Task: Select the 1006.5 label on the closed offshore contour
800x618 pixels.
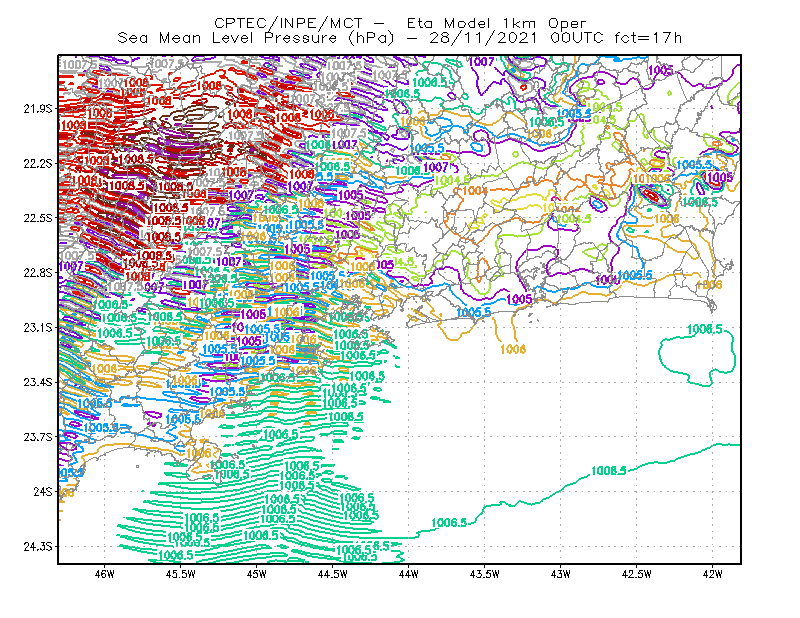Action: click(x=705, y=329)
